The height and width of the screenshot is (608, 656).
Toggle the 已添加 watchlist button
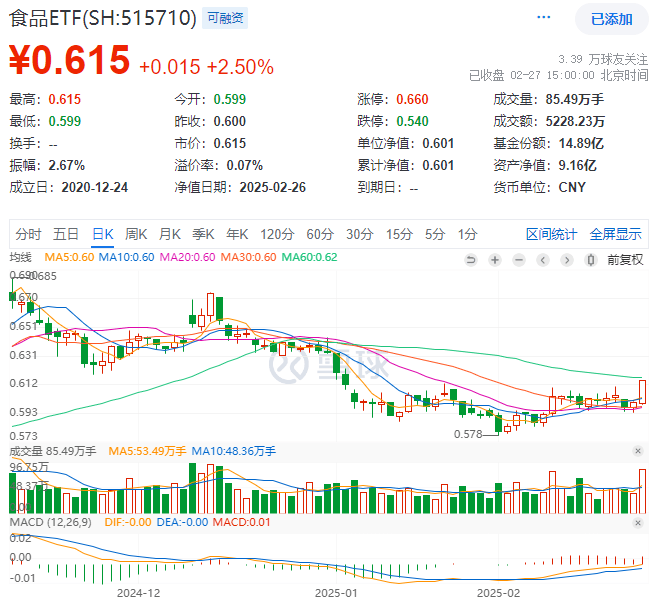tap(611, 18)
